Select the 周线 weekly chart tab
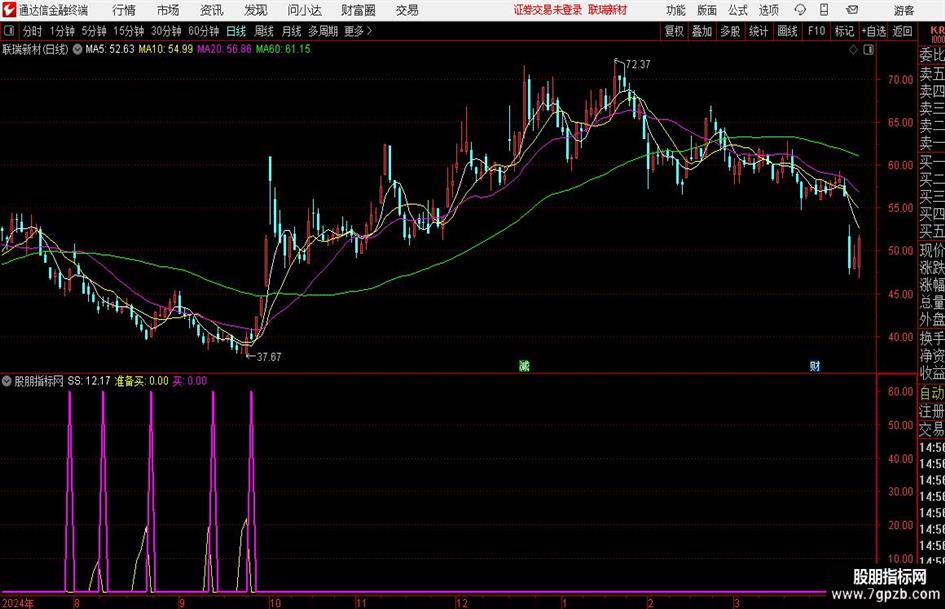945x609 pixels. click(264, 31)
